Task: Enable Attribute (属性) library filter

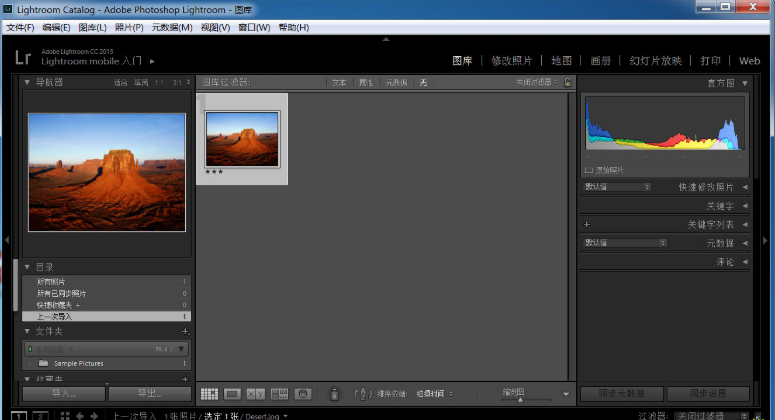Action: 366,83
